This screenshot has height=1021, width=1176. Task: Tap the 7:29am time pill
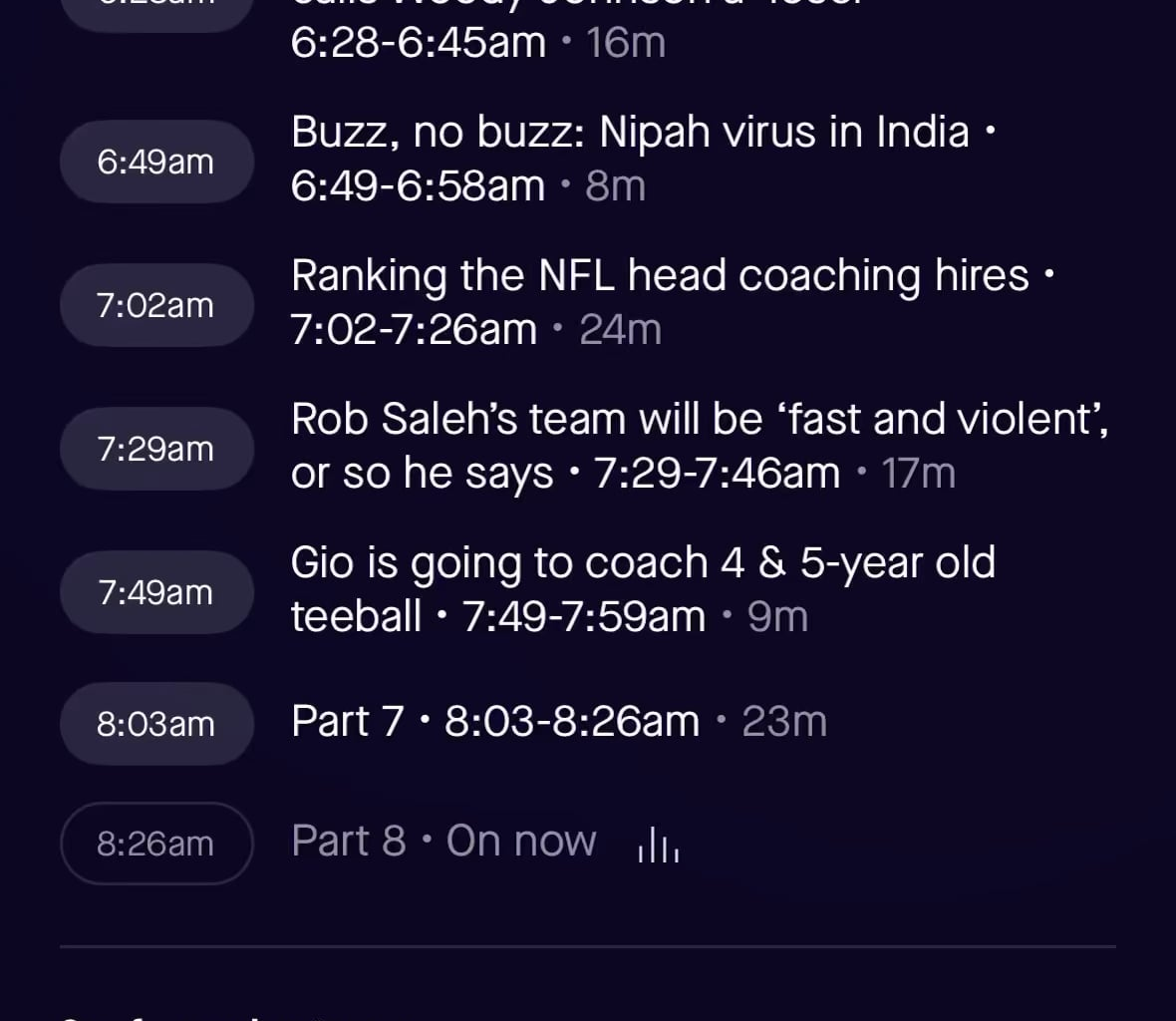pos(156,449)
